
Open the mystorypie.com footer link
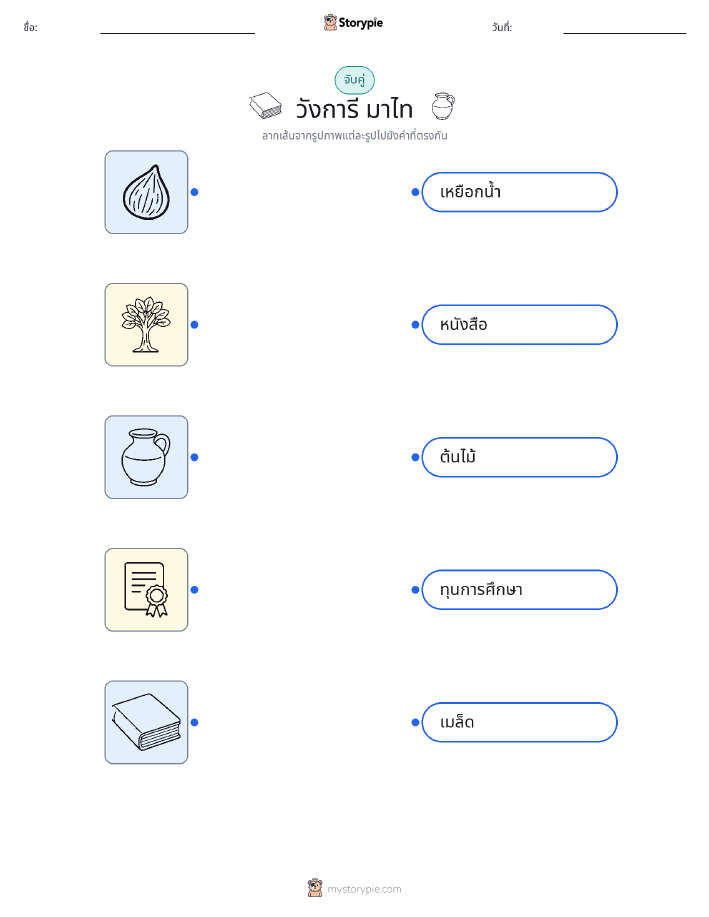[x=364, y=889]
